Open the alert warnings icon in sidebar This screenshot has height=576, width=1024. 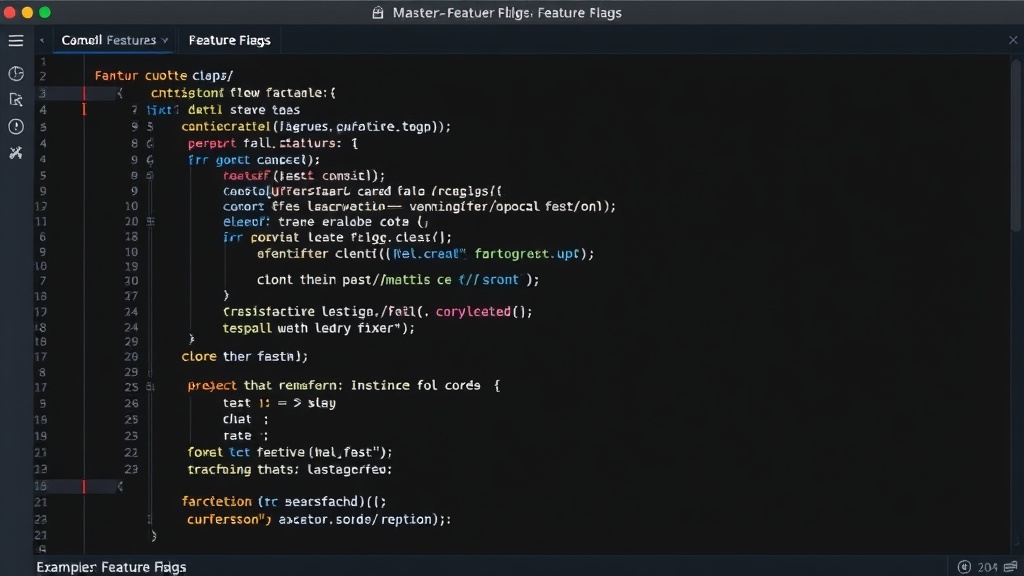(x=16, y=126)
